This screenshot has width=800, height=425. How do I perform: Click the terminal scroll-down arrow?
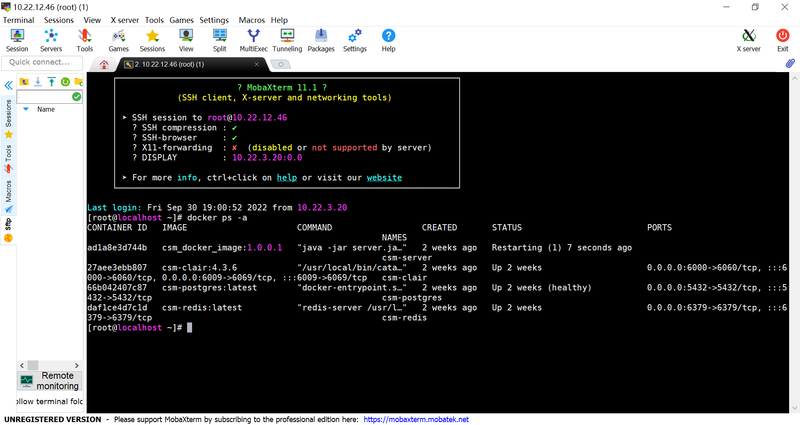794,408
